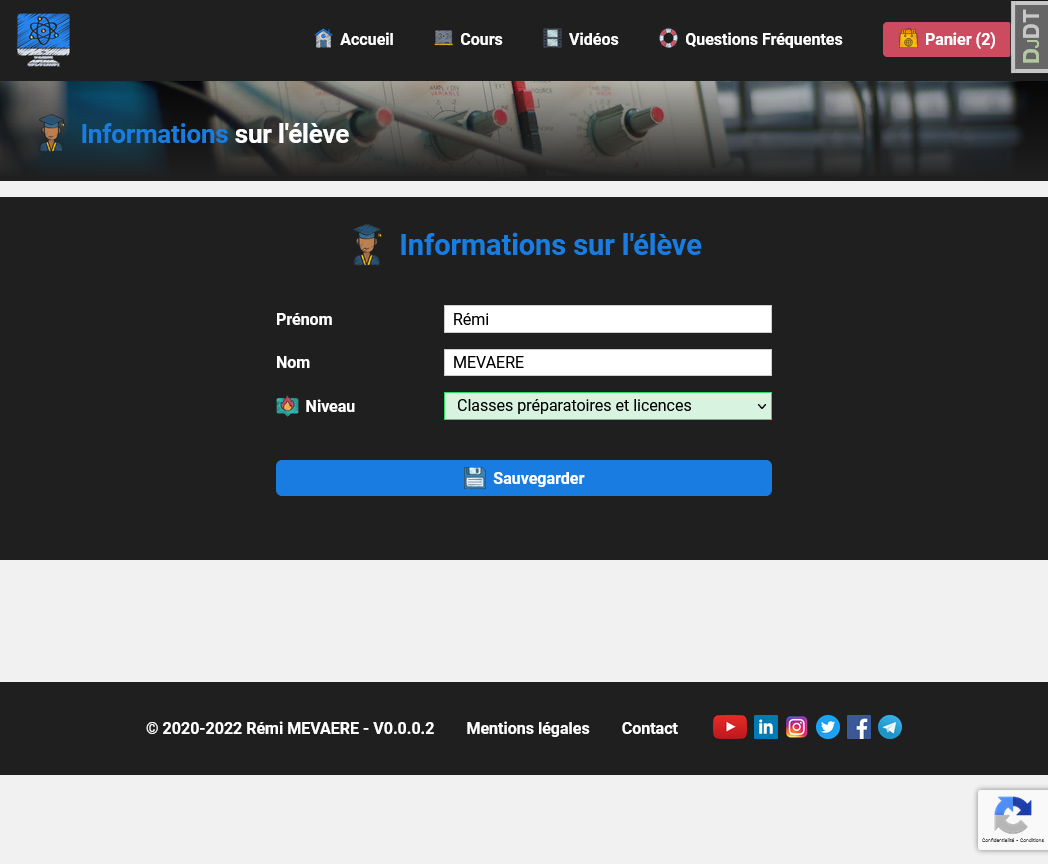Open the Panier (2) cart button

coord(946,39)
